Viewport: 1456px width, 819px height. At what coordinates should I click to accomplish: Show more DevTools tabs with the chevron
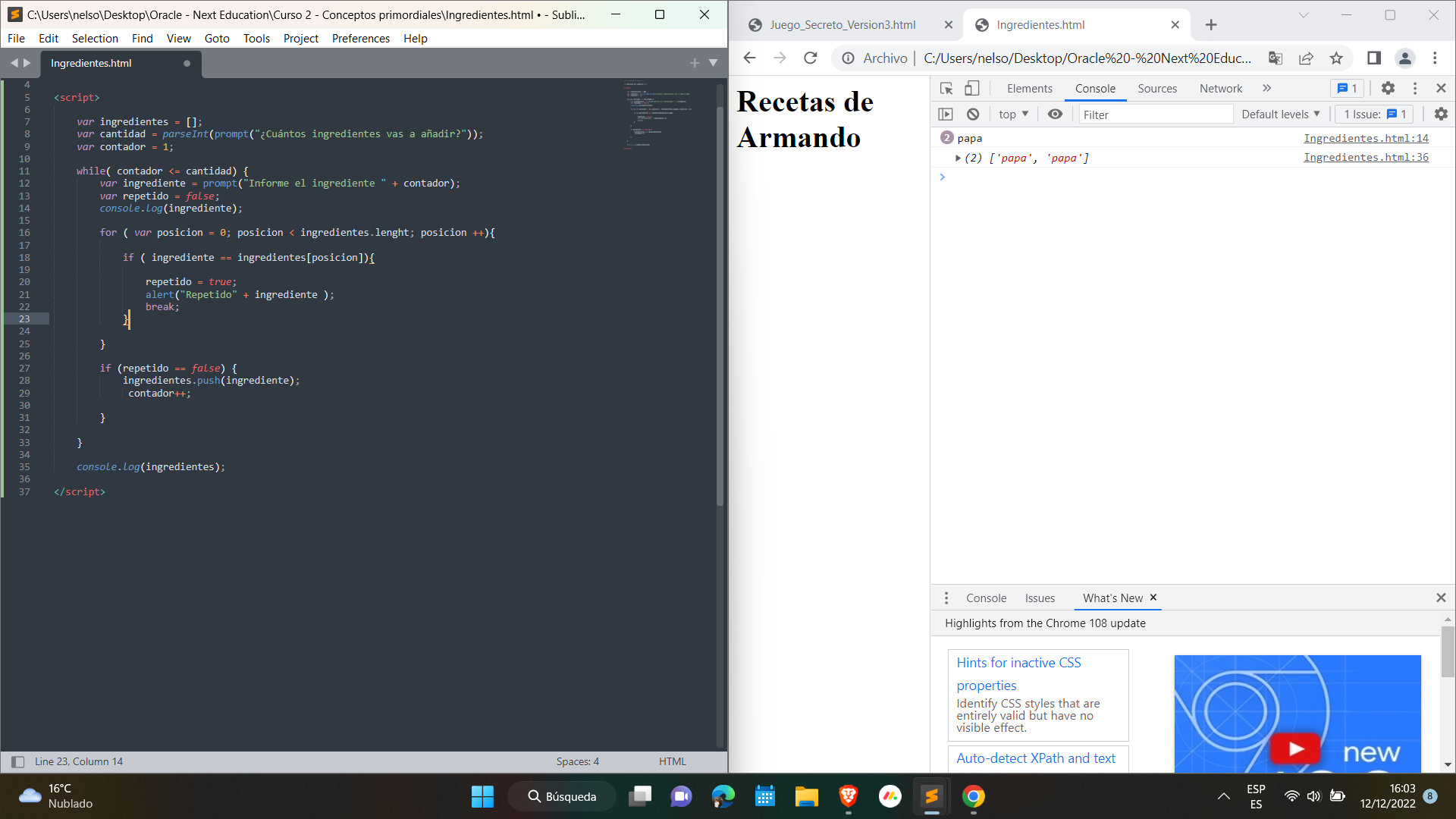tap(1266, 89)
